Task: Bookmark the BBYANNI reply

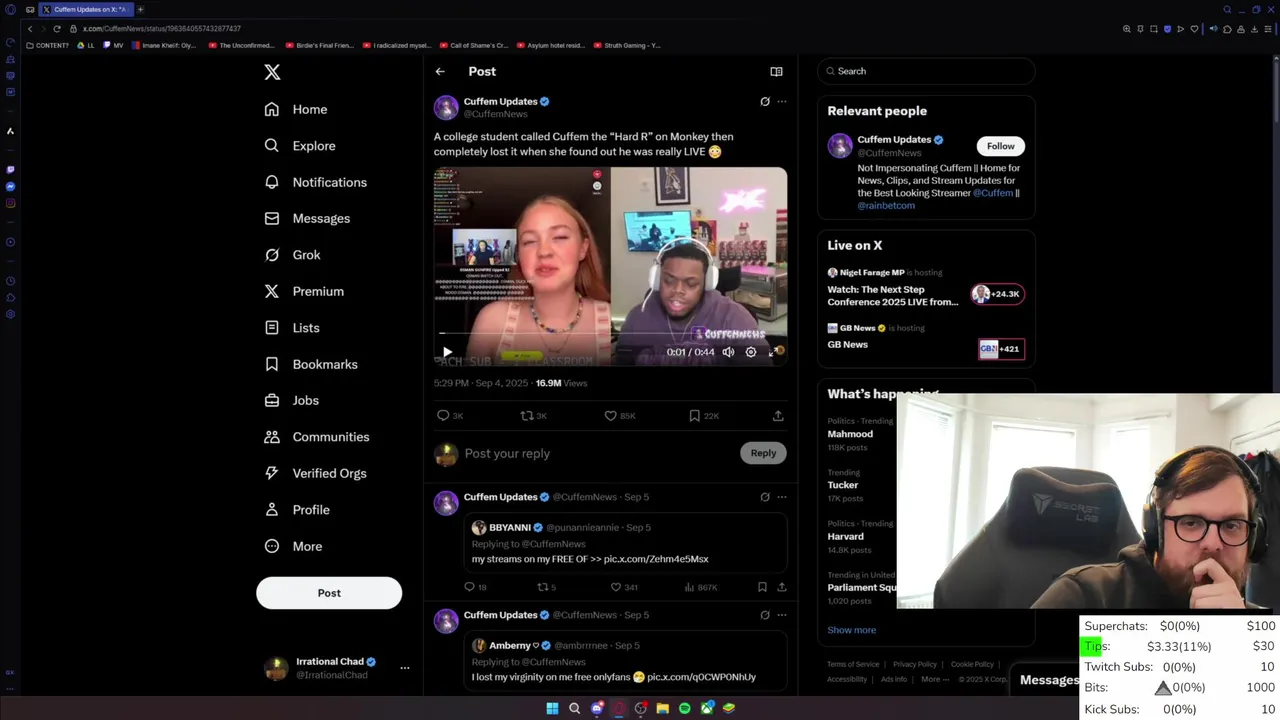Action: (x=762, y=587)
